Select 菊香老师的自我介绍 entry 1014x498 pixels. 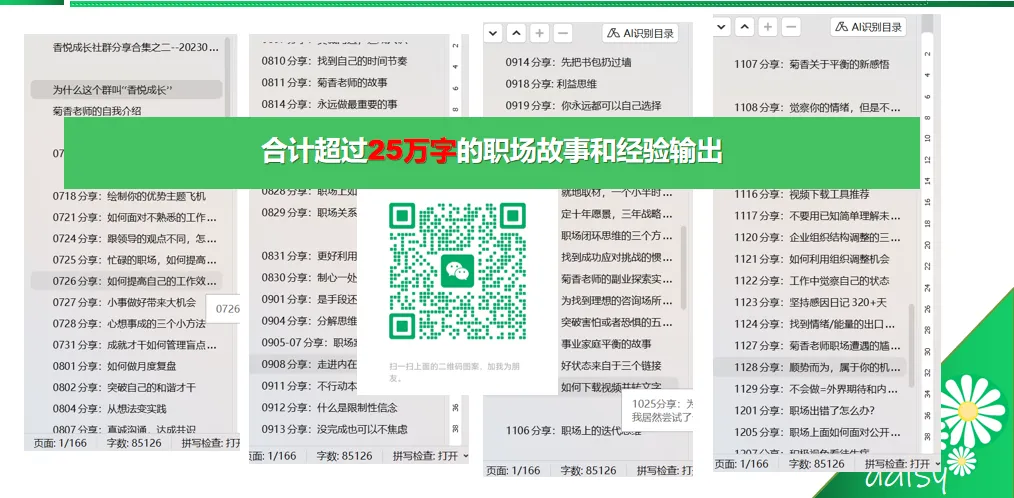(97, 111)
